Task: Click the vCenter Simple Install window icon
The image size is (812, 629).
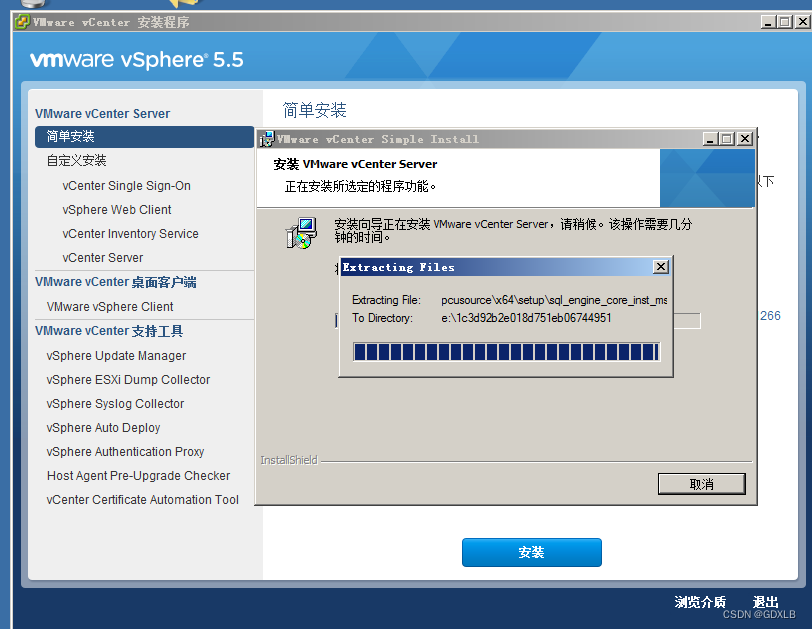Action: coord(267,139)
